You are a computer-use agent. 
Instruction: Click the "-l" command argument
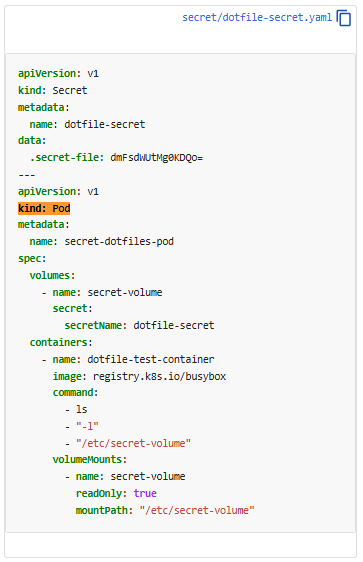click(x=87, y=426)
